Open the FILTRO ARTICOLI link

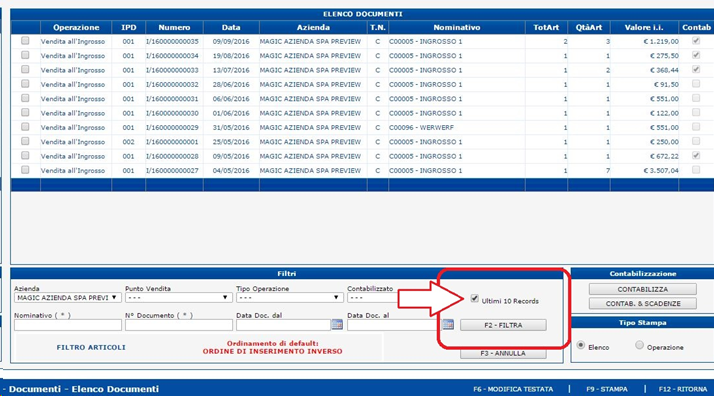[x=91, y=347]
